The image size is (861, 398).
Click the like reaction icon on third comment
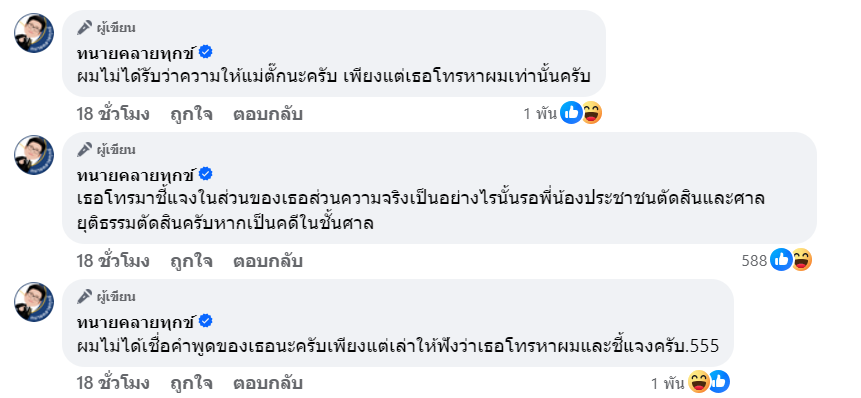tap(719, 382)
